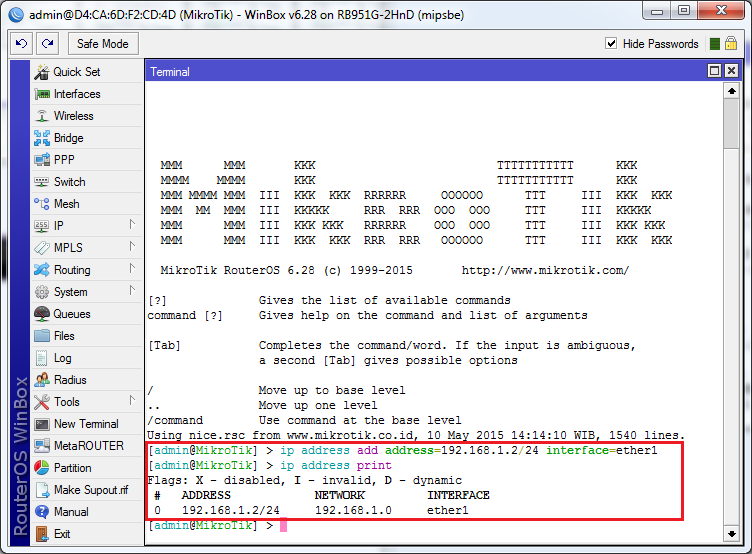Open the Wireless antenna icon
The image size is (752, 554).
42,116
